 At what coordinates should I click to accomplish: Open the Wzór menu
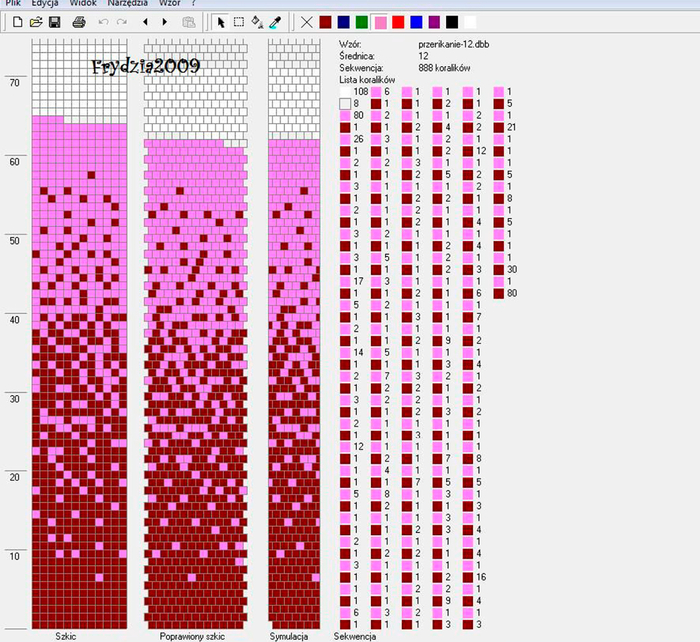(170, 3)
